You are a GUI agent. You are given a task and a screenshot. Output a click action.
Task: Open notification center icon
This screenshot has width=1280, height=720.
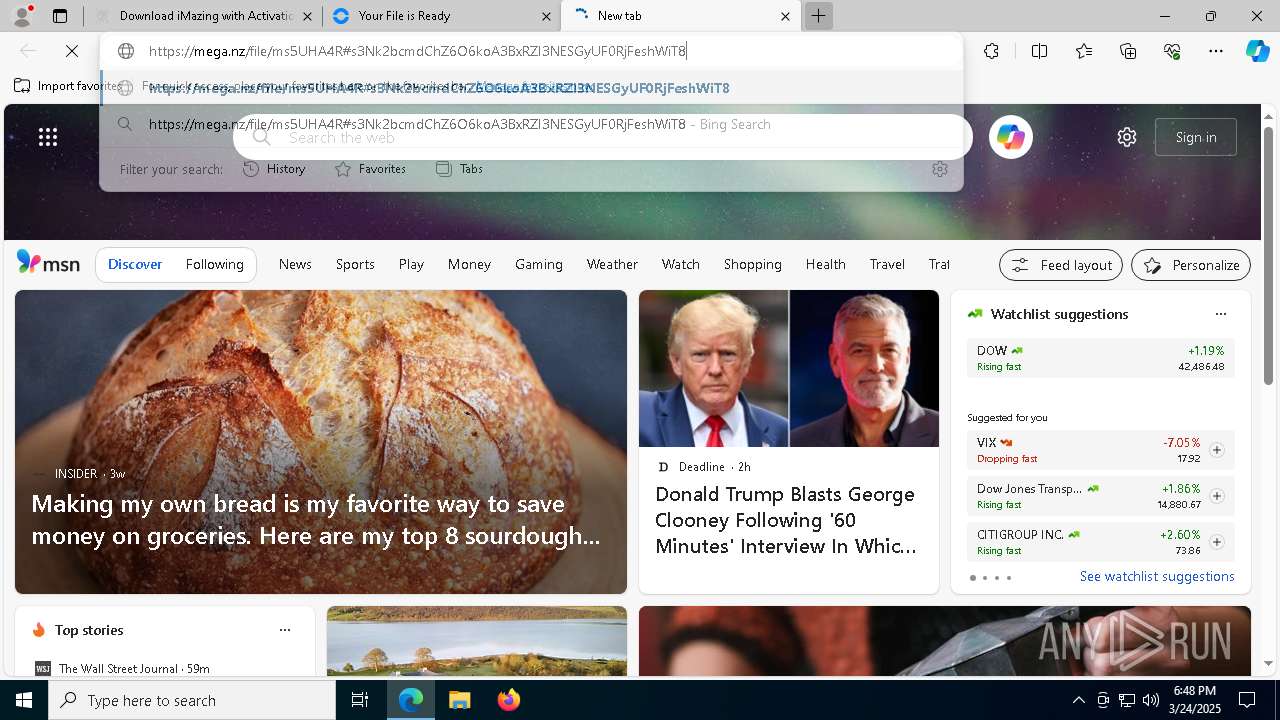click(1247, 700)
